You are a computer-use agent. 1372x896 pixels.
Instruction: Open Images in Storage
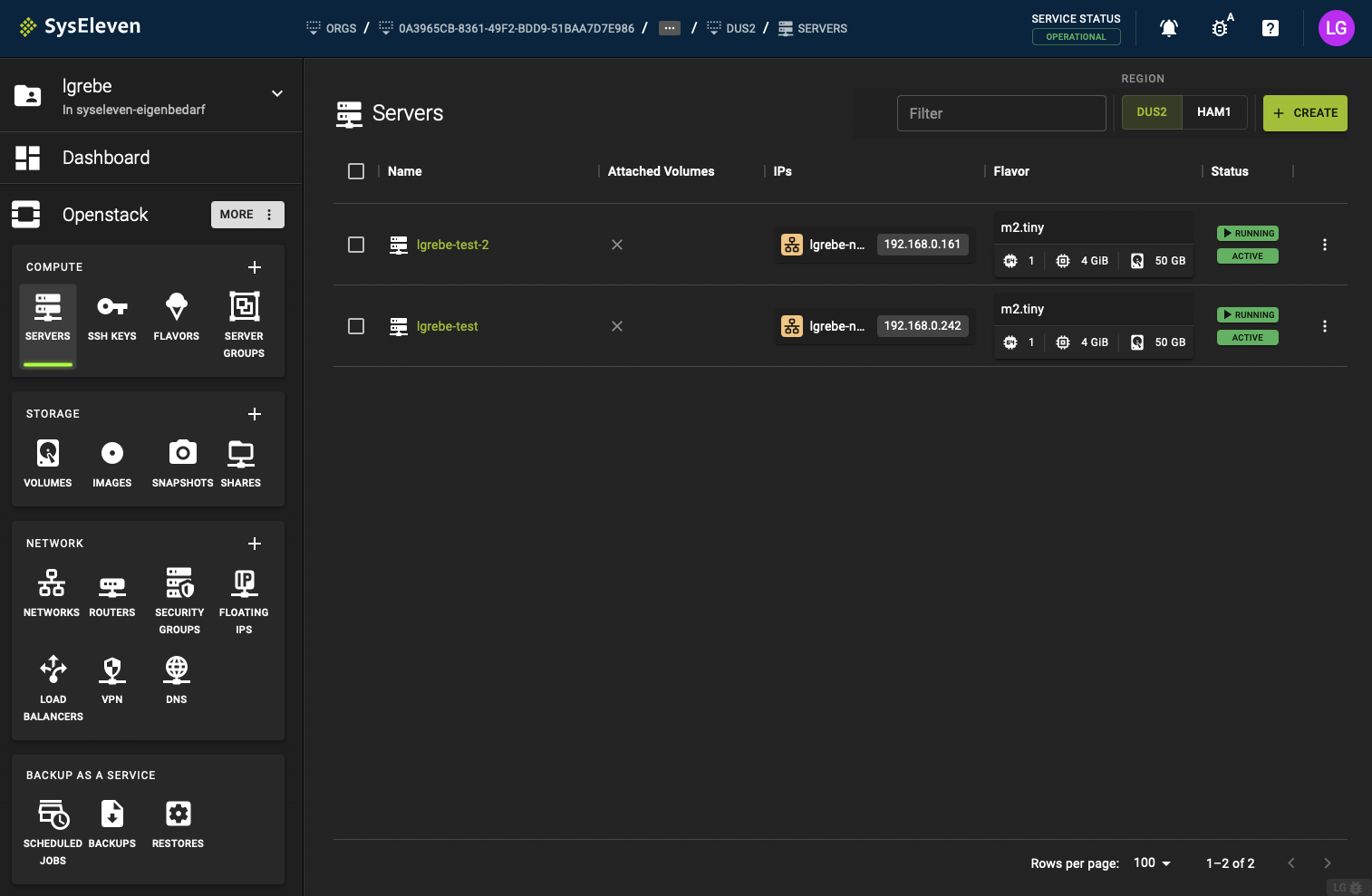coord(112,465)
